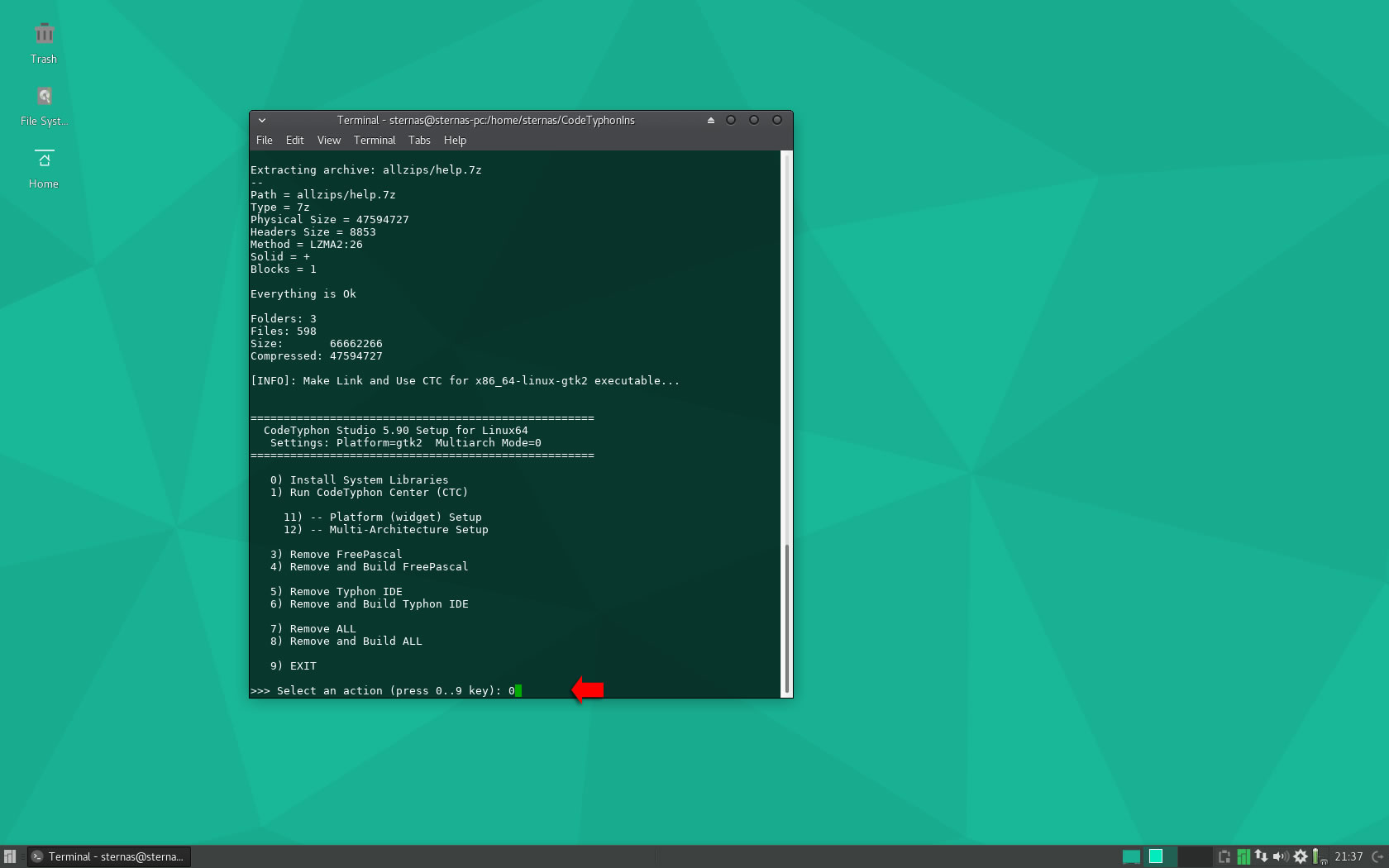Click 'Files: 598' line
This screenshot has height=868, width=1389.
[x=283, y=331]
